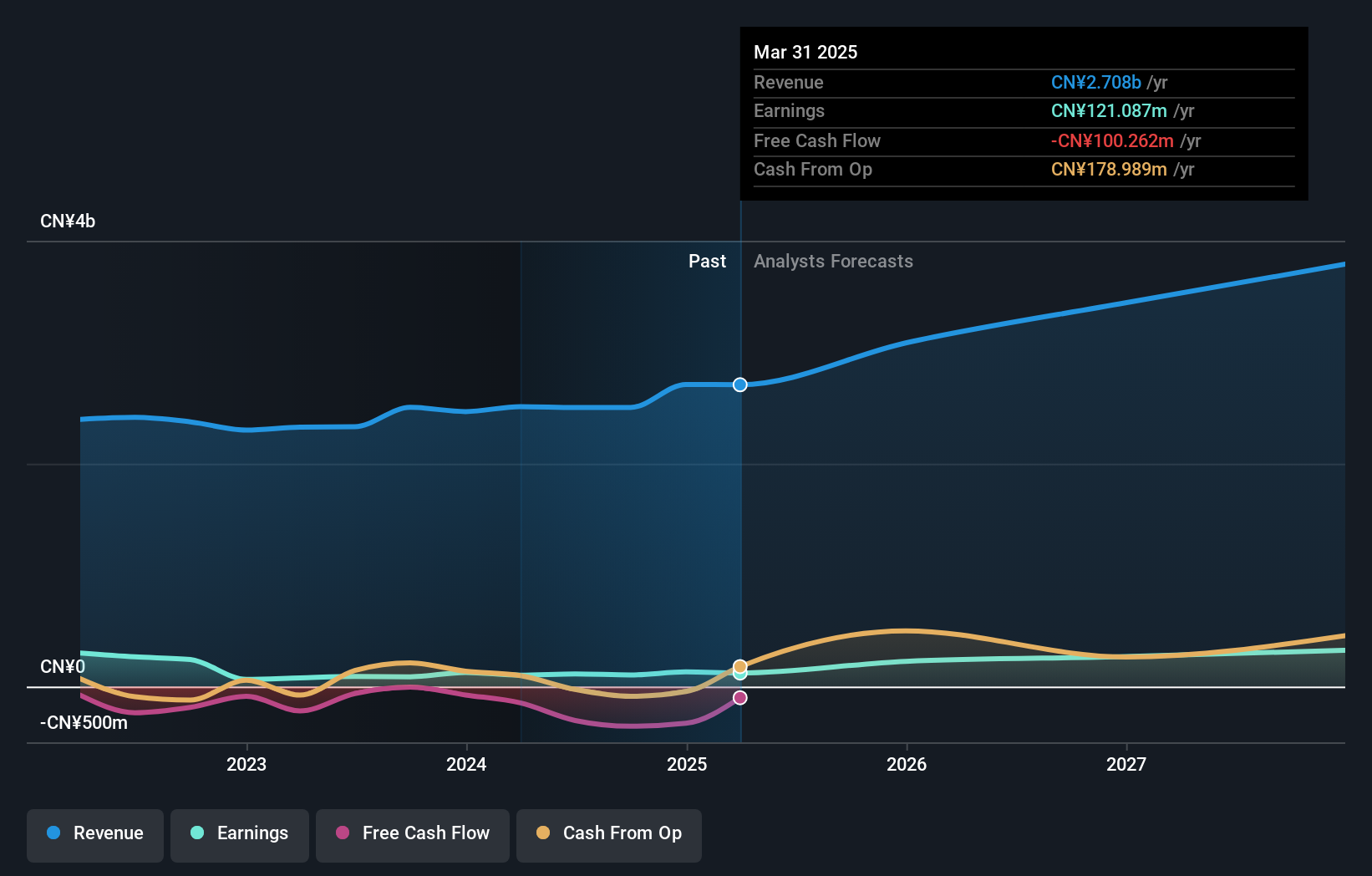Viewport: 1372px width, 876px height.
Task: Click the Revenue row label in tooltip
Action: coord(788,83)
